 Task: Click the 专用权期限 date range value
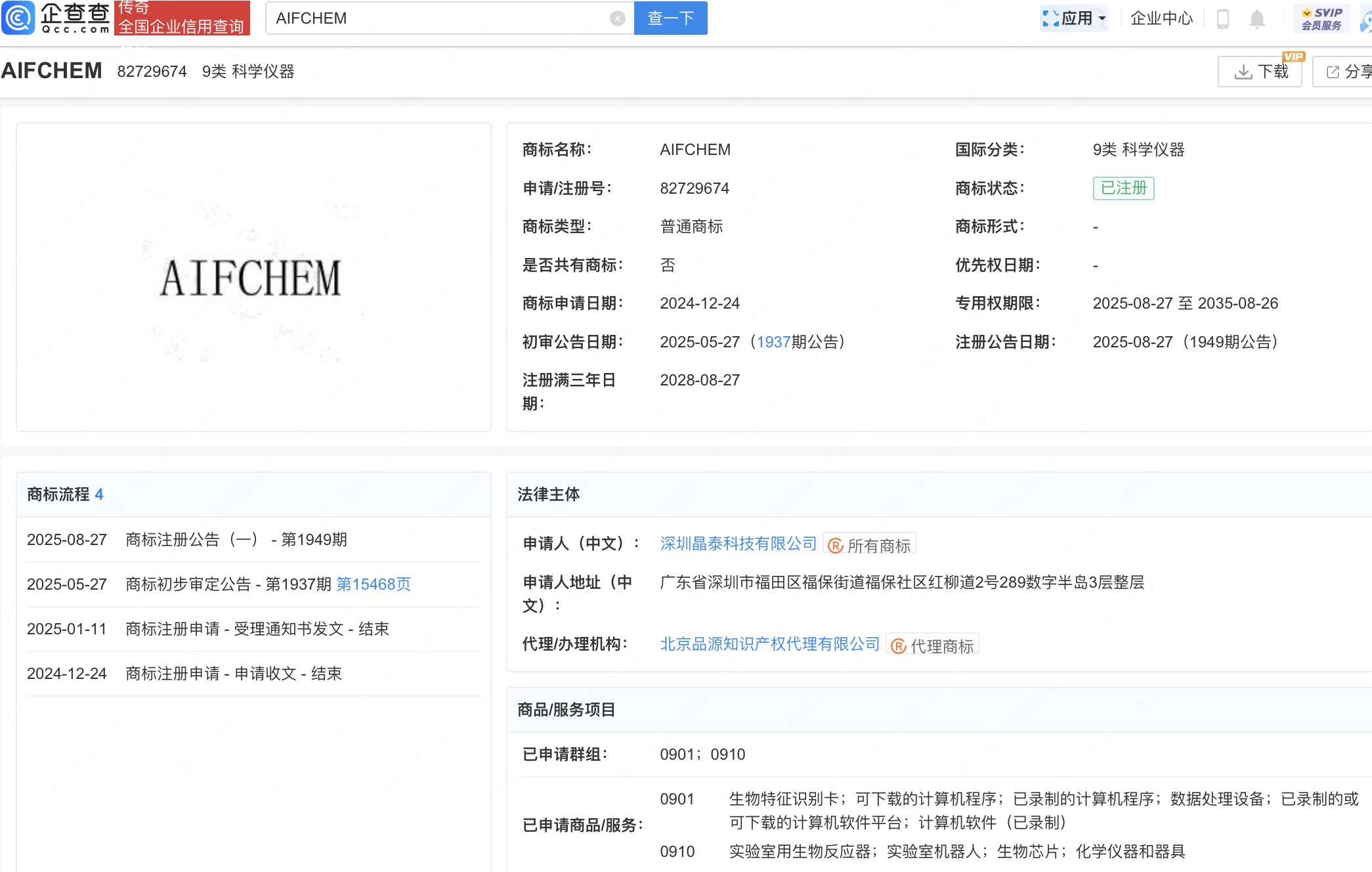1185,303
